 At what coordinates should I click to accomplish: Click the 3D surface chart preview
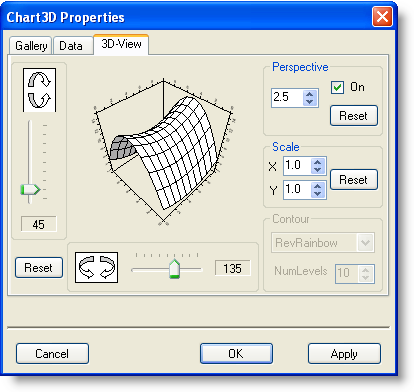point(163,152)
